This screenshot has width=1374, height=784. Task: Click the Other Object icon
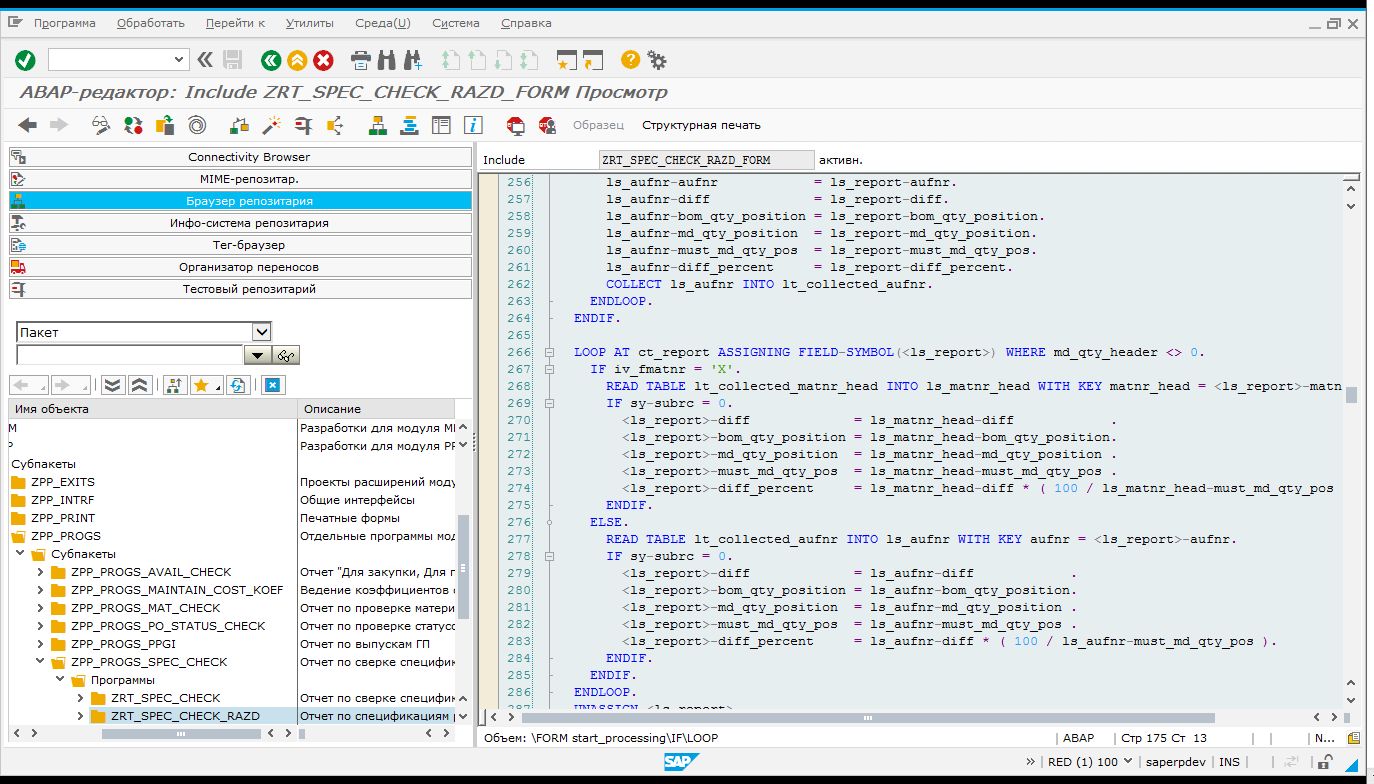165,125
